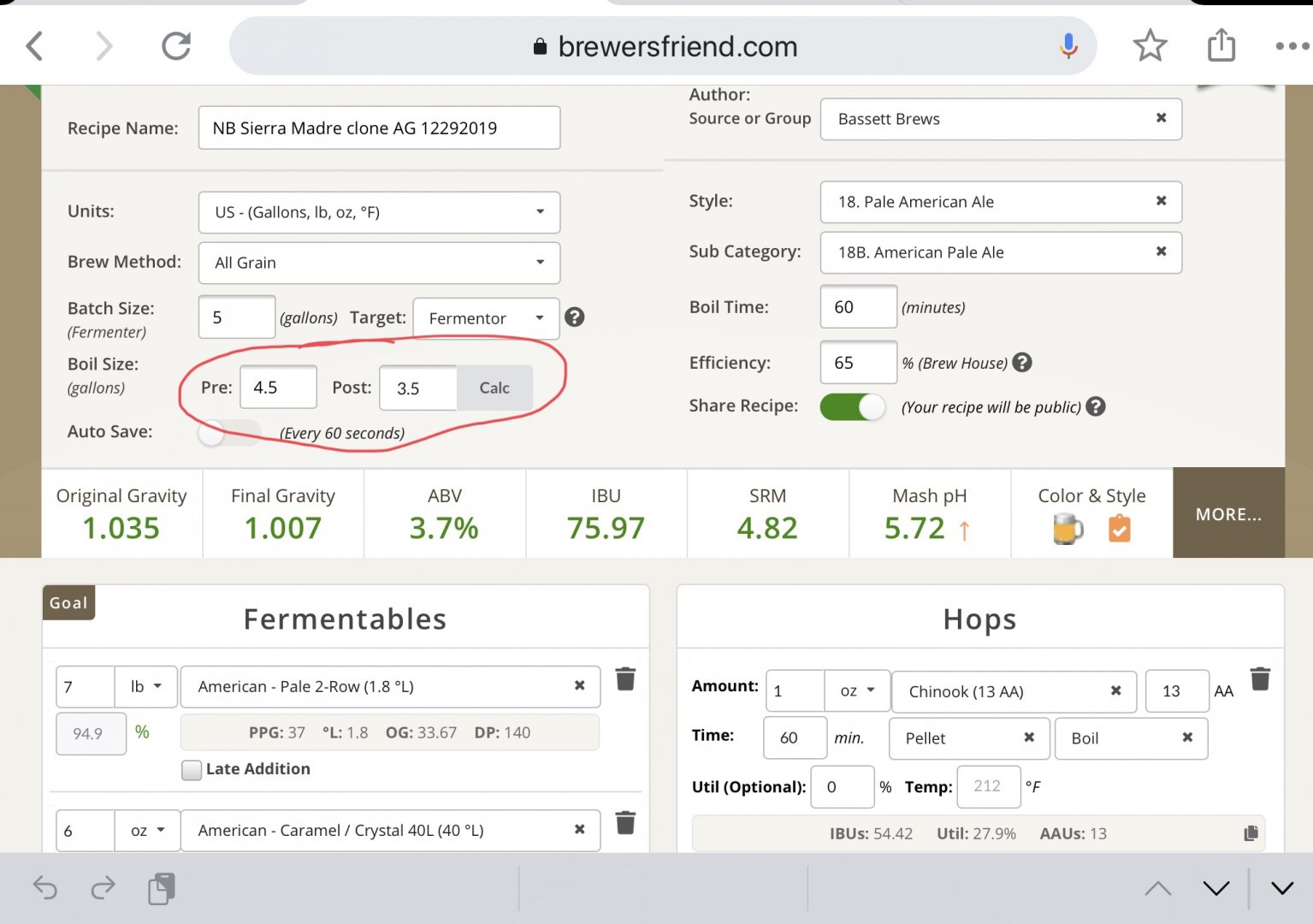
Task: Tap the browser reload icon
Action: 176,46
